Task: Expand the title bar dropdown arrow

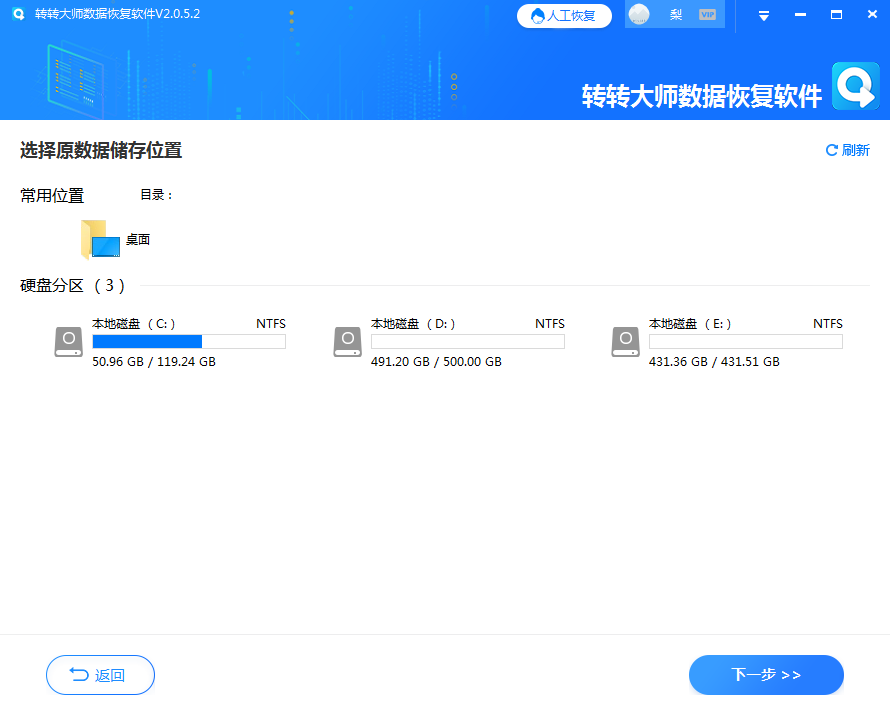Action: click(x=762, y=15)
